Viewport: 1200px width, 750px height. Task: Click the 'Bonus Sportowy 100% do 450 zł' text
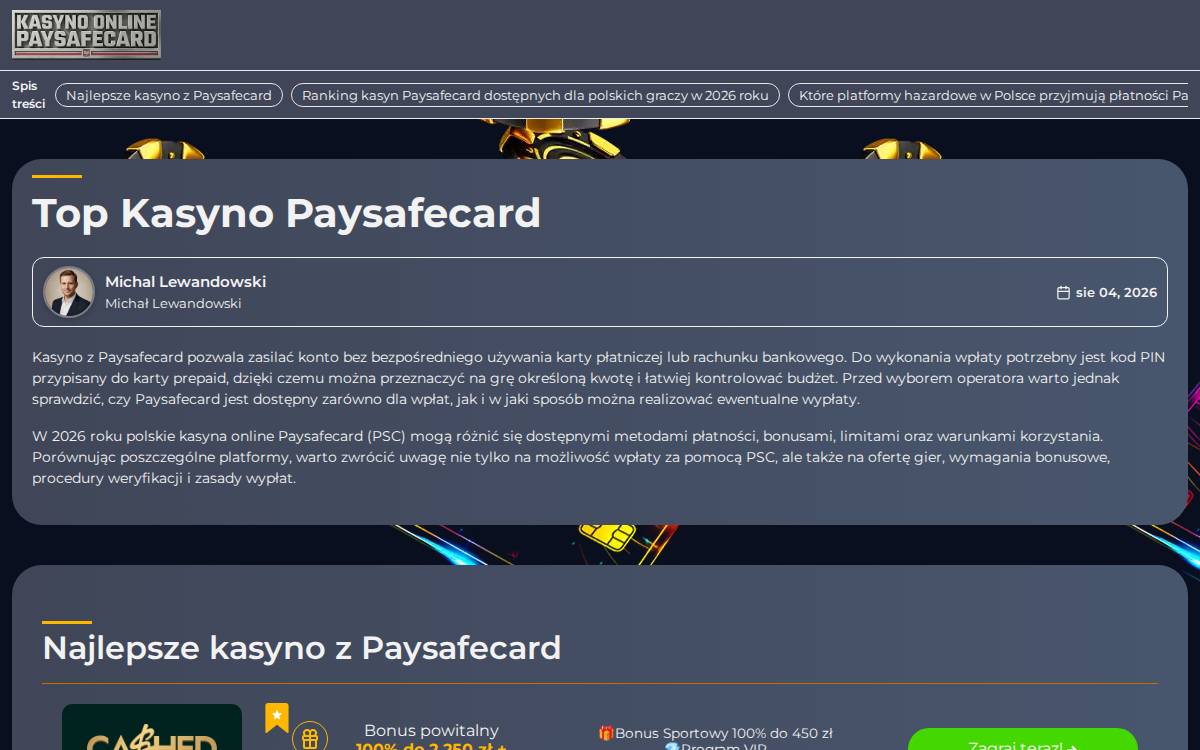(715, 733)
